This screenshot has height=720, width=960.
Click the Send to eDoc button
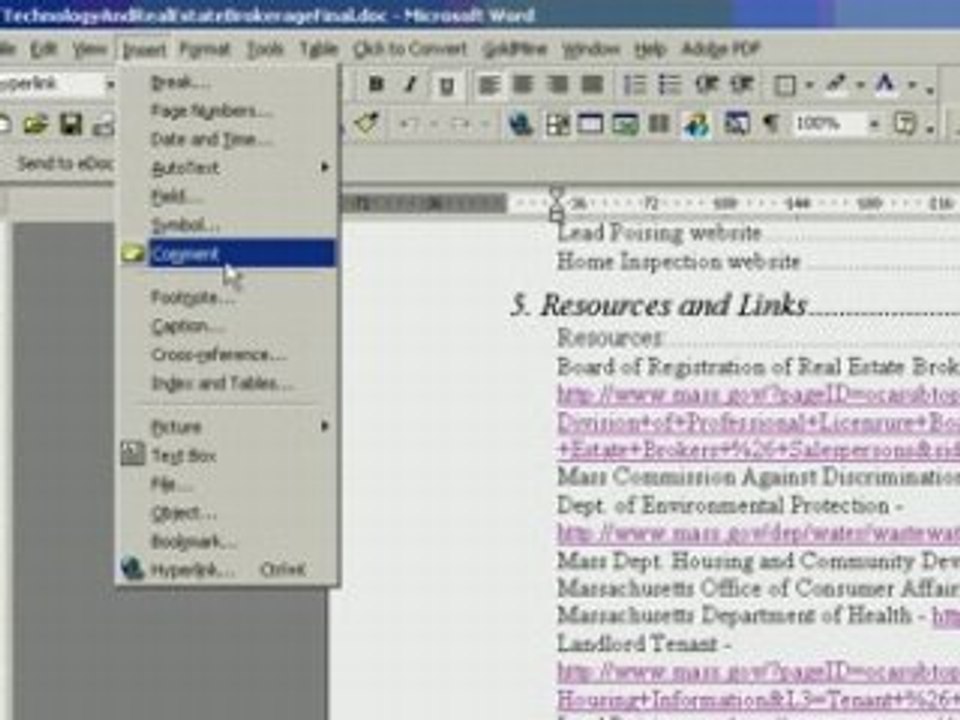point(65,163)
